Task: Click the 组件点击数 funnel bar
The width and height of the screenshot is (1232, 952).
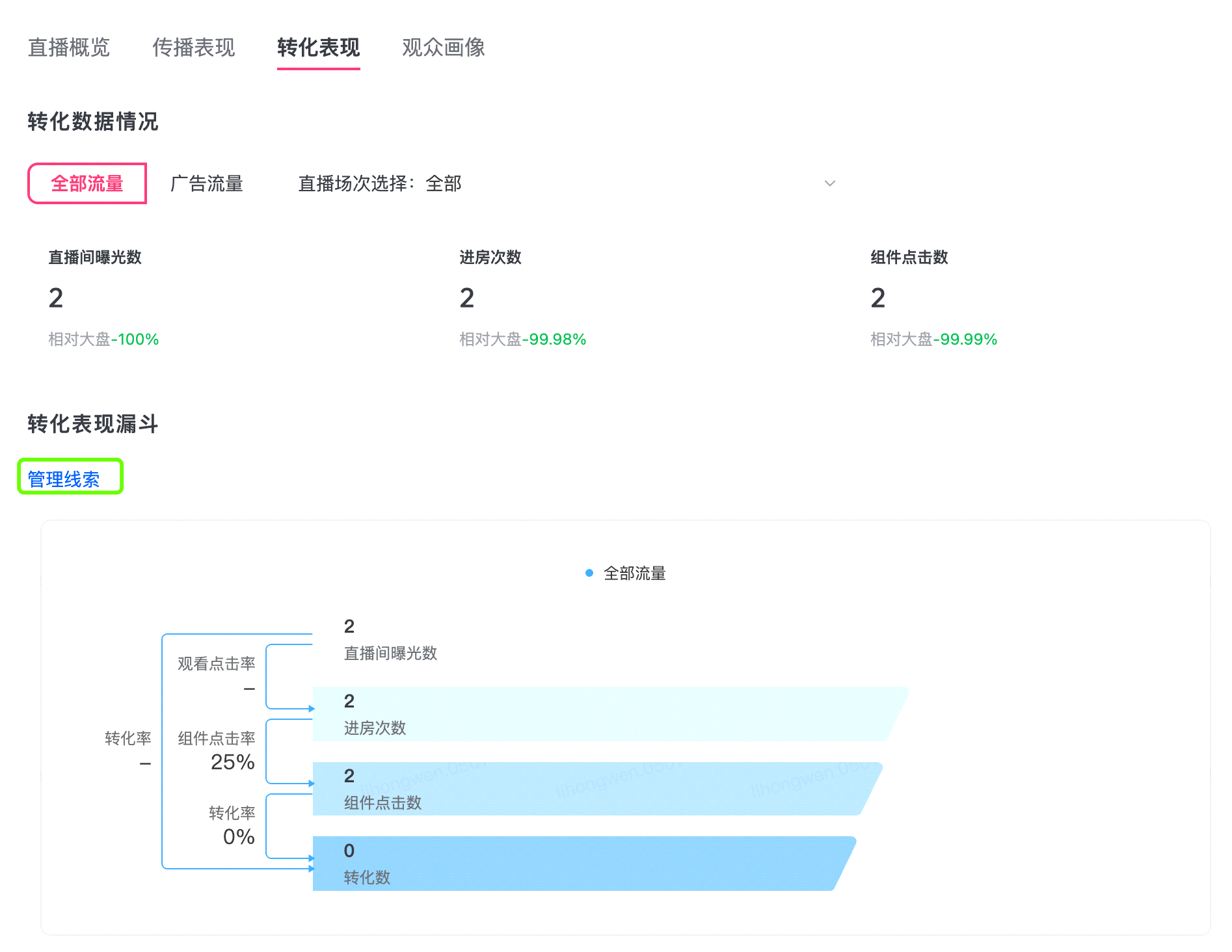Action: coord(597,789)
